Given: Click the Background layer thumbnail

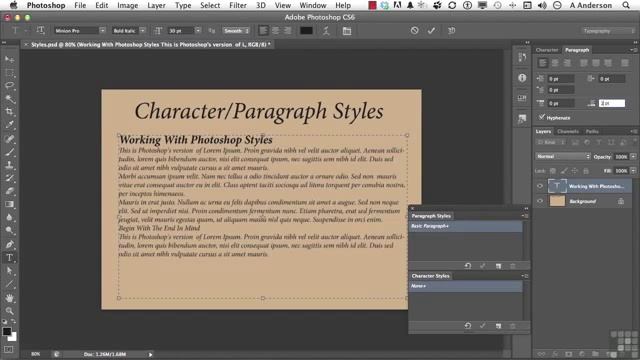Looking at the screenshot, I should click(x=558, y=201).
